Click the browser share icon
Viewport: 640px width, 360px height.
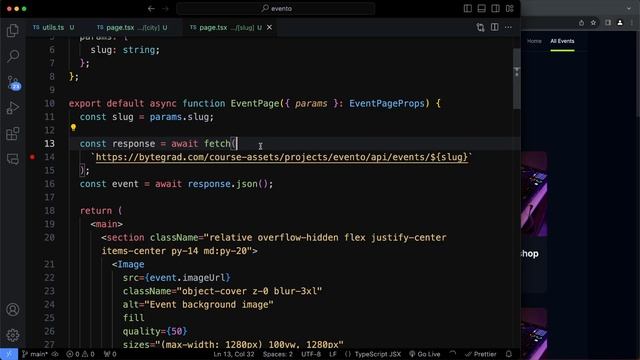(581, 23)
